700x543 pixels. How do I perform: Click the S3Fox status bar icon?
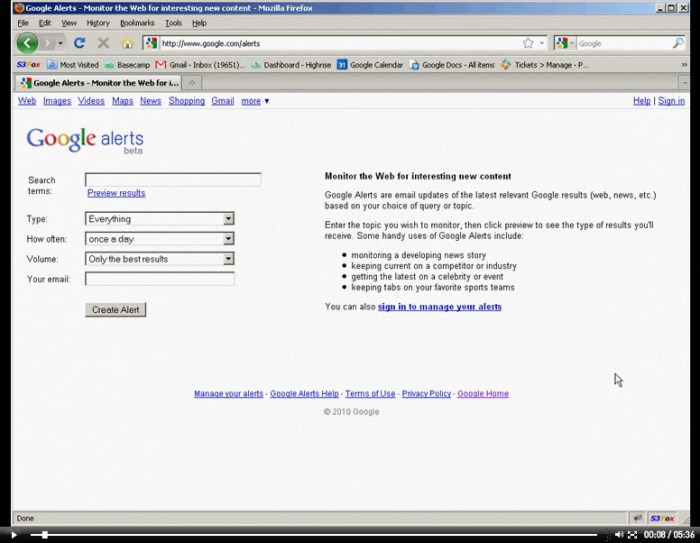(x=662, y=518)
